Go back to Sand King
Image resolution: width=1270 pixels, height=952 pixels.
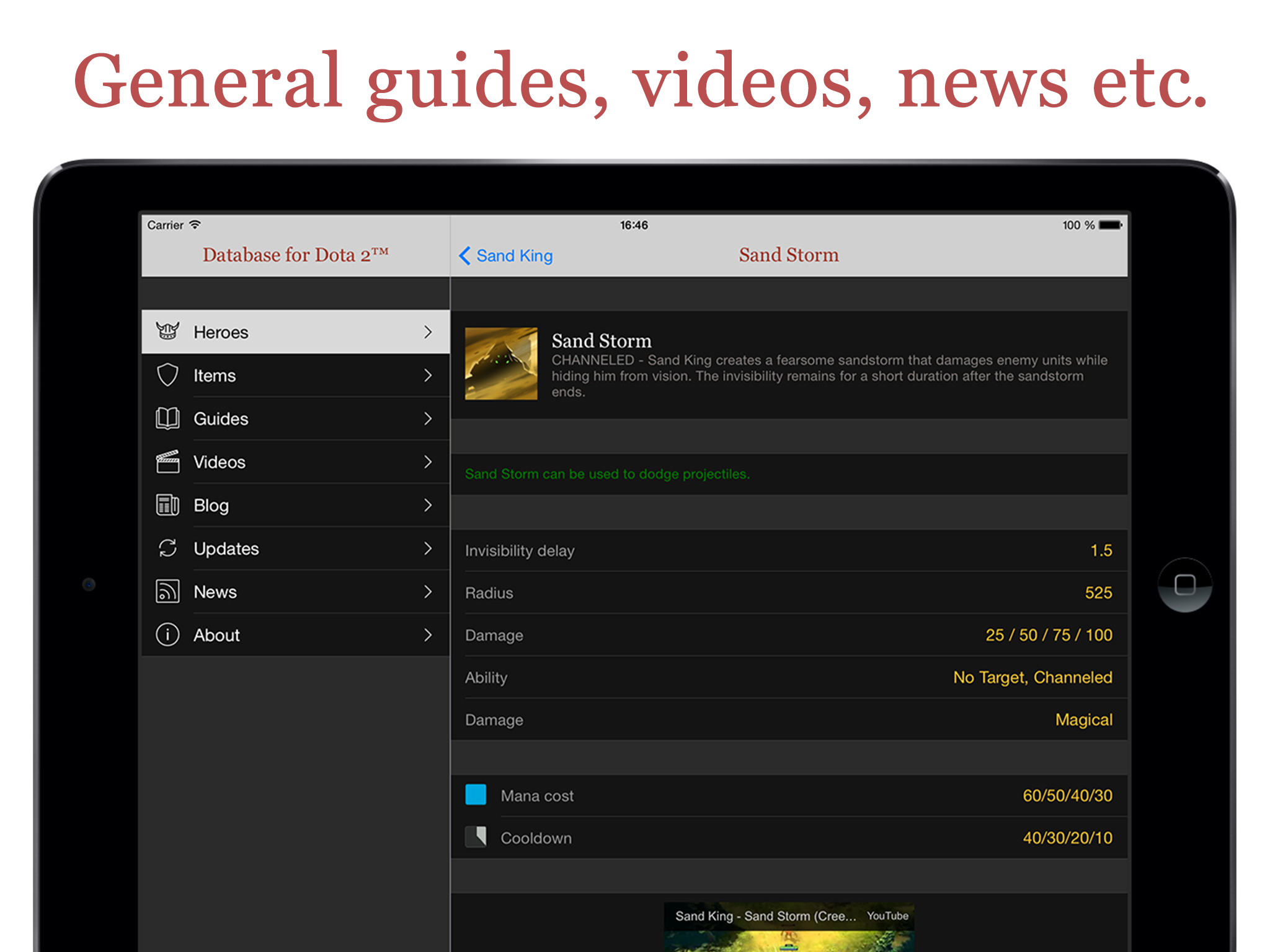click(x=505, y=255)
